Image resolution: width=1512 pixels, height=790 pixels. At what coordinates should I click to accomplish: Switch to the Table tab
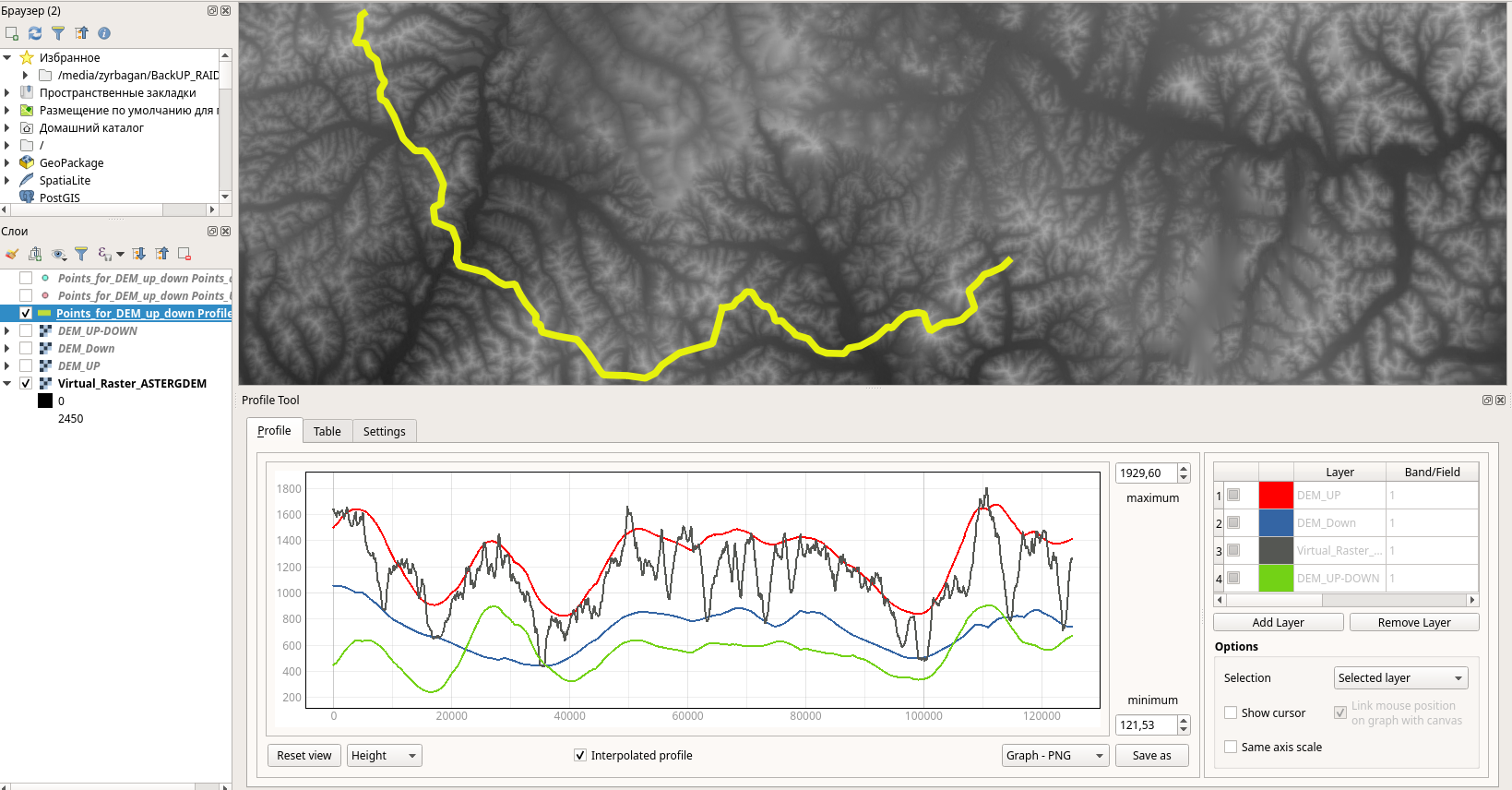click(327, 431)
